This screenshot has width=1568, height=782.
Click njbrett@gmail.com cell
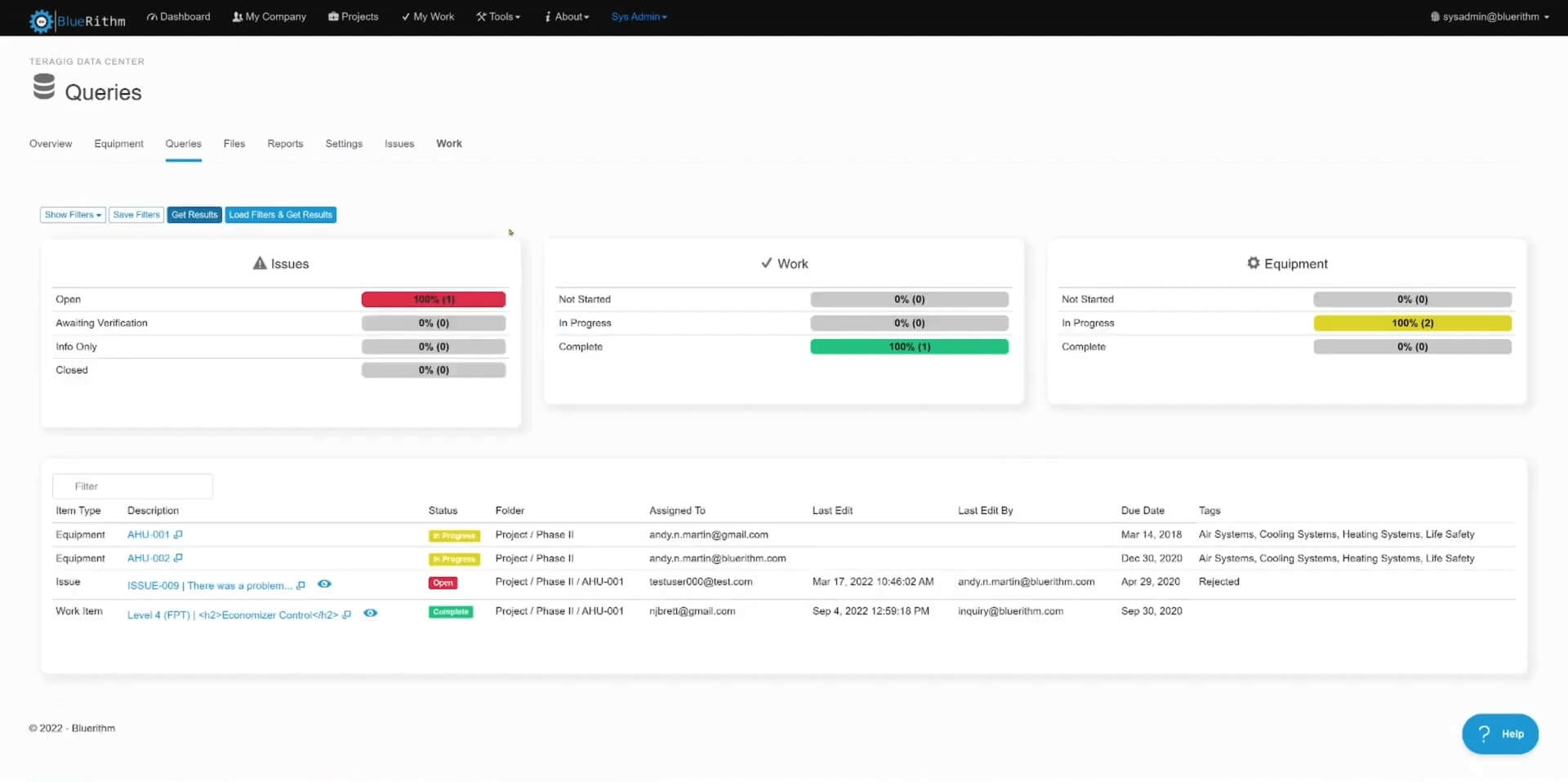692,611
